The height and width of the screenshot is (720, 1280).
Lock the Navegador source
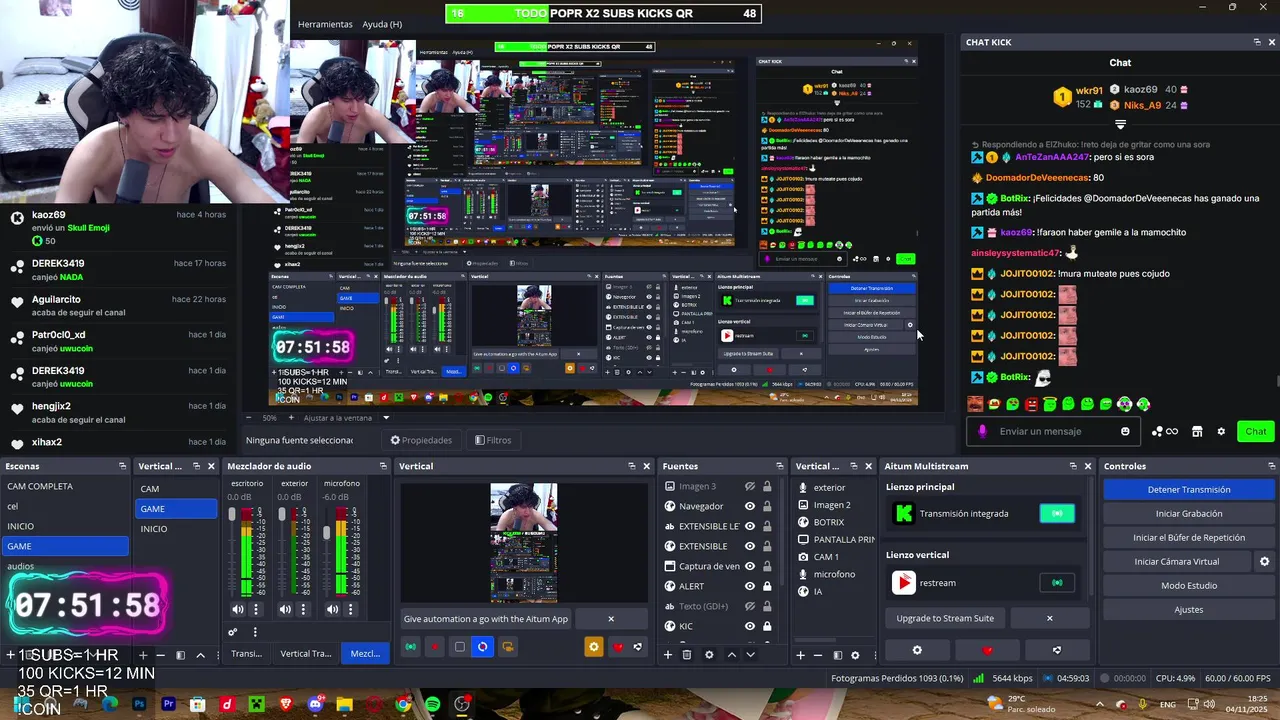tap(767, 506)
